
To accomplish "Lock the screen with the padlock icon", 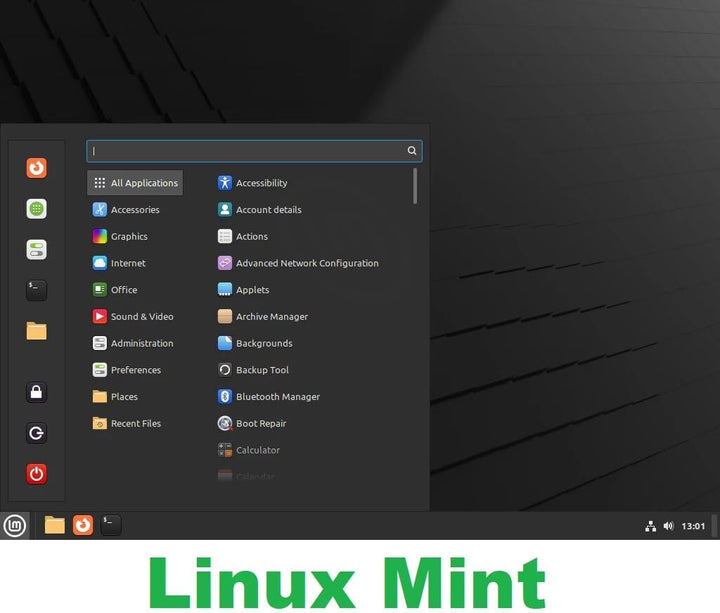I will point(36,392).
